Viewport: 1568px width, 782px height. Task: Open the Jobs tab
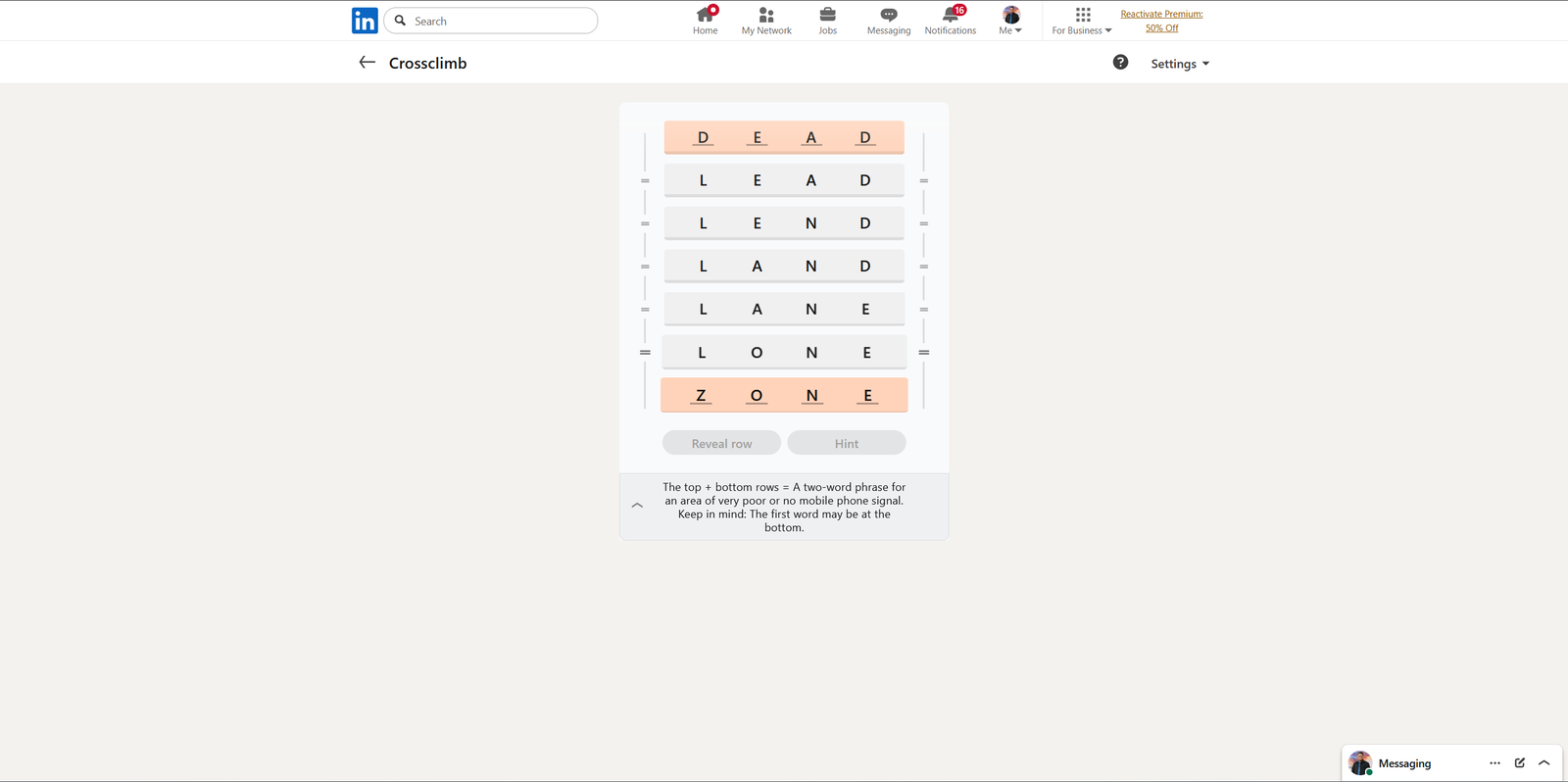click(828, 21)
